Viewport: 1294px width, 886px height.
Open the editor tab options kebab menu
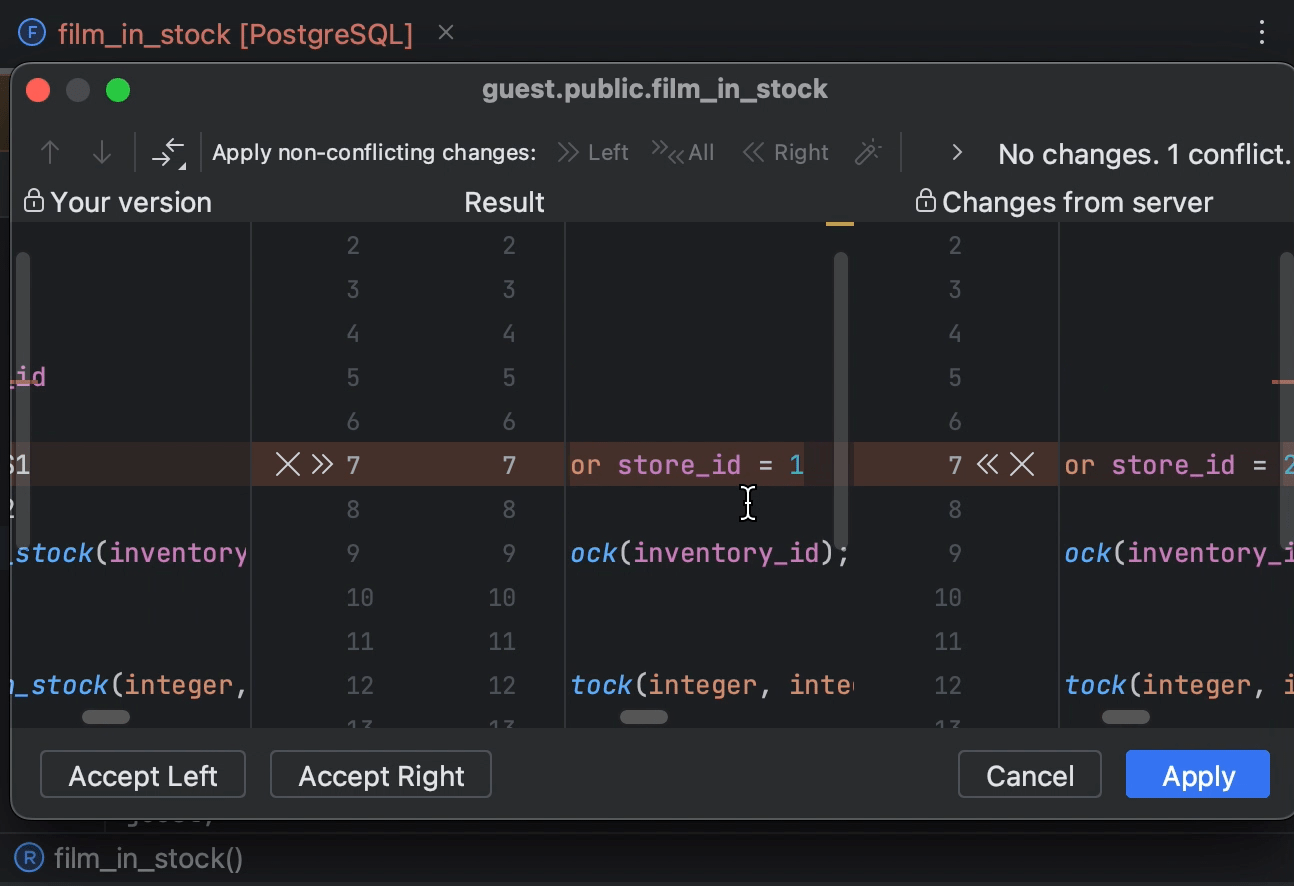coord(1262,33)
